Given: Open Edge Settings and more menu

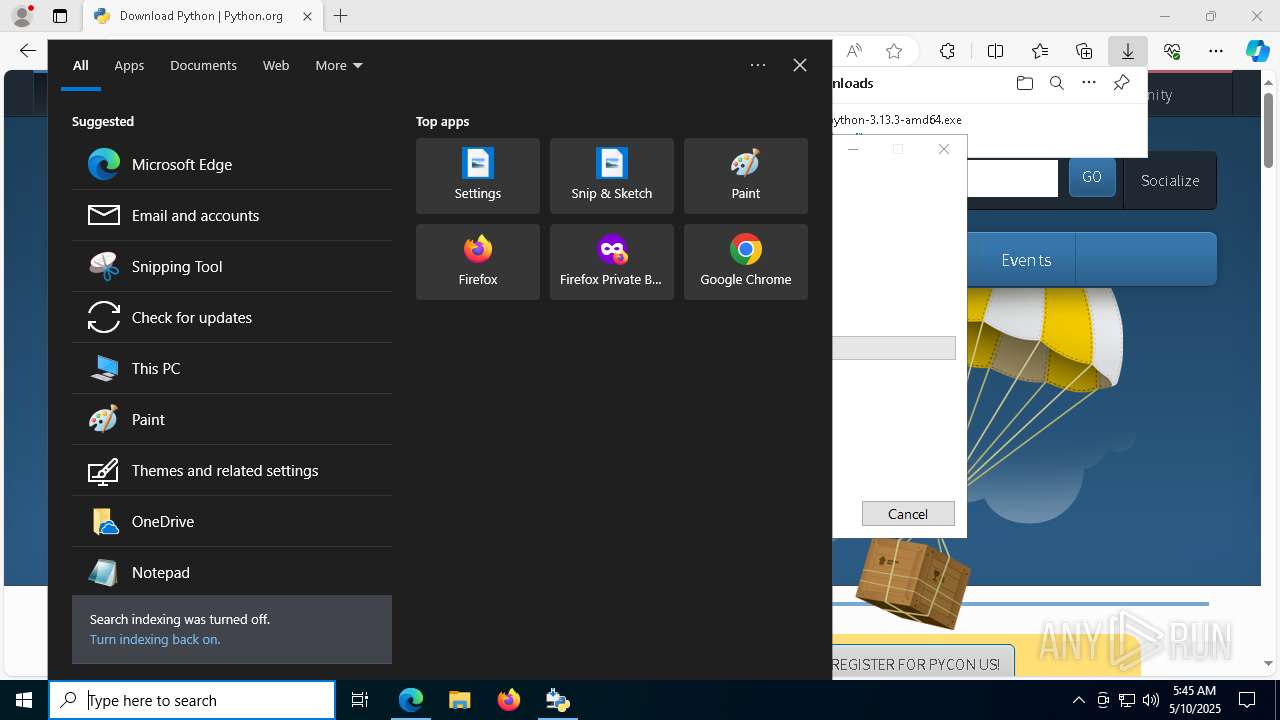Looking at the screenshot, I should point(1216,51).
